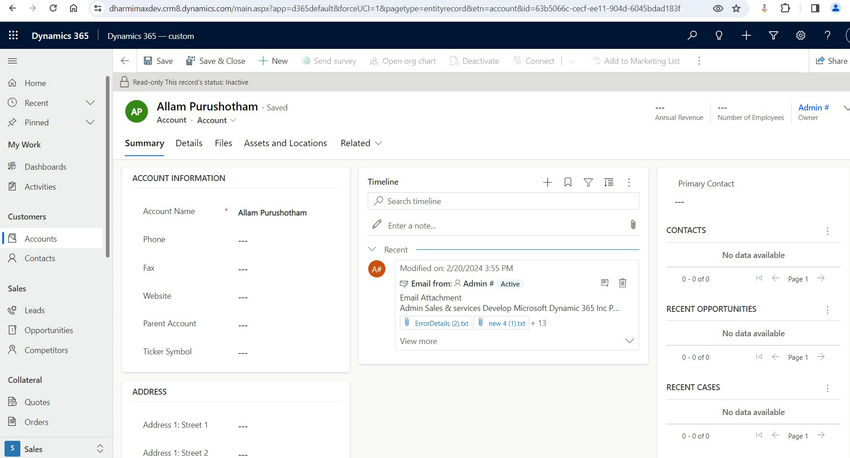Image resolution: width=850 pixels, height=458 pixels.
Task: Go to next page in Contacts subgrid
Action: (x=821, y=279)
